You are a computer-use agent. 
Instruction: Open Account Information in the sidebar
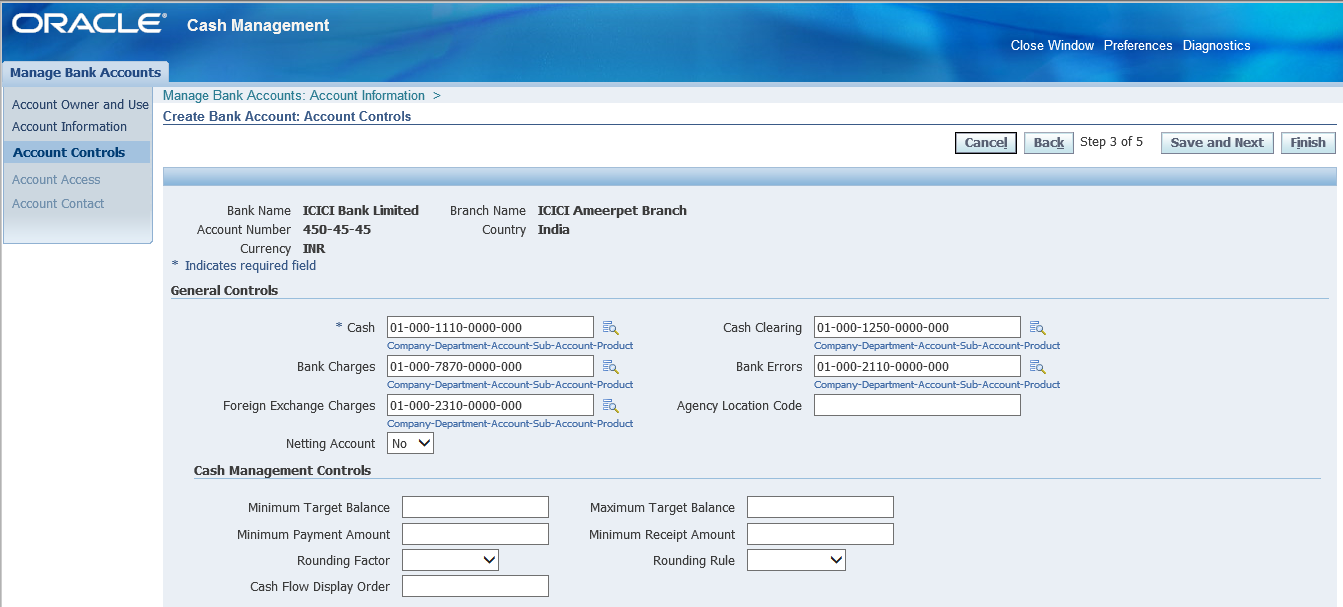point(69,127)
